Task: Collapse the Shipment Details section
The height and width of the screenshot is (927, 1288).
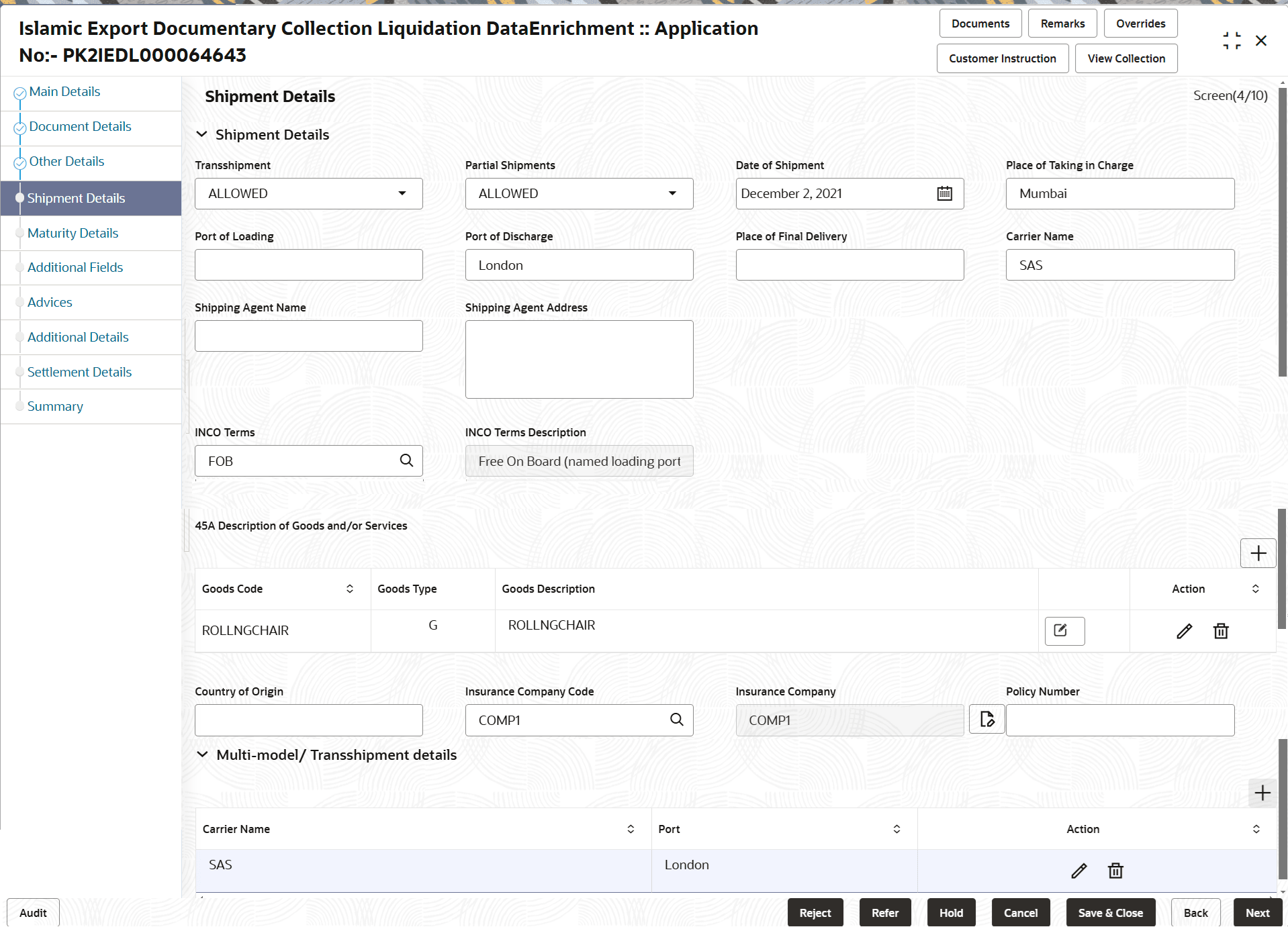Action: (203, 134)
